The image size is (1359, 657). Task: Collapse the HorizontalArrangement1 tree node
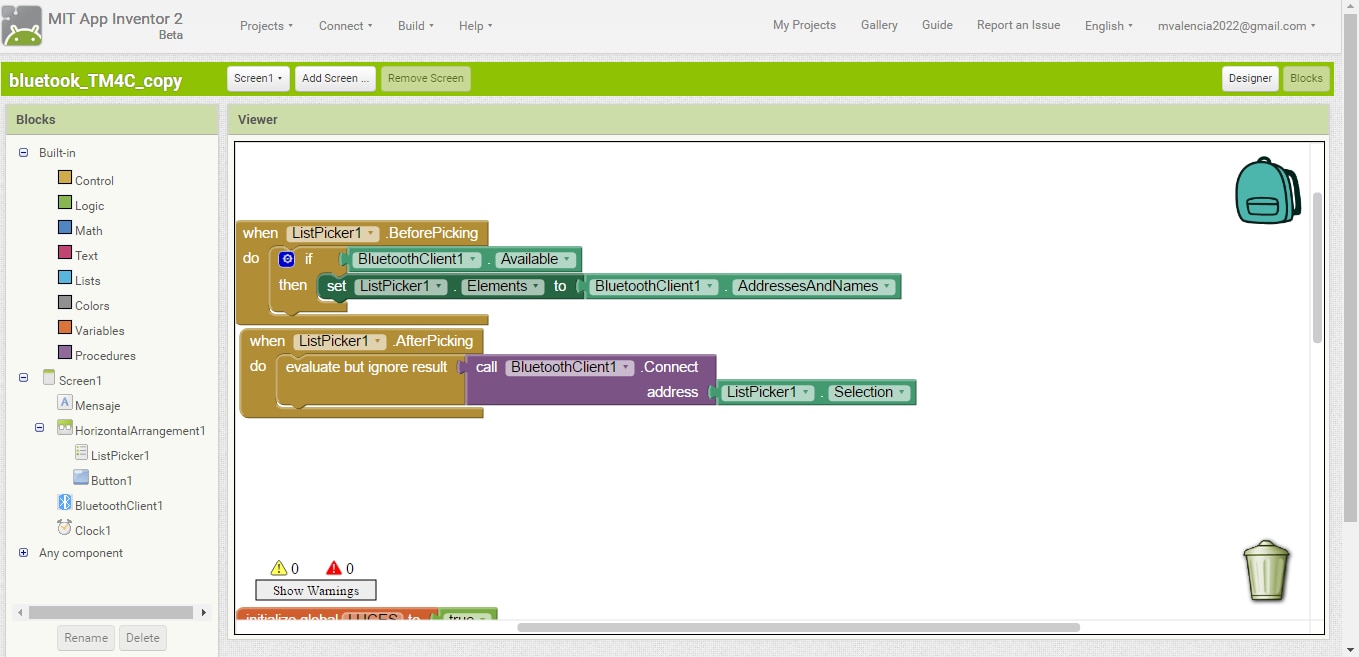click(40, 428)
